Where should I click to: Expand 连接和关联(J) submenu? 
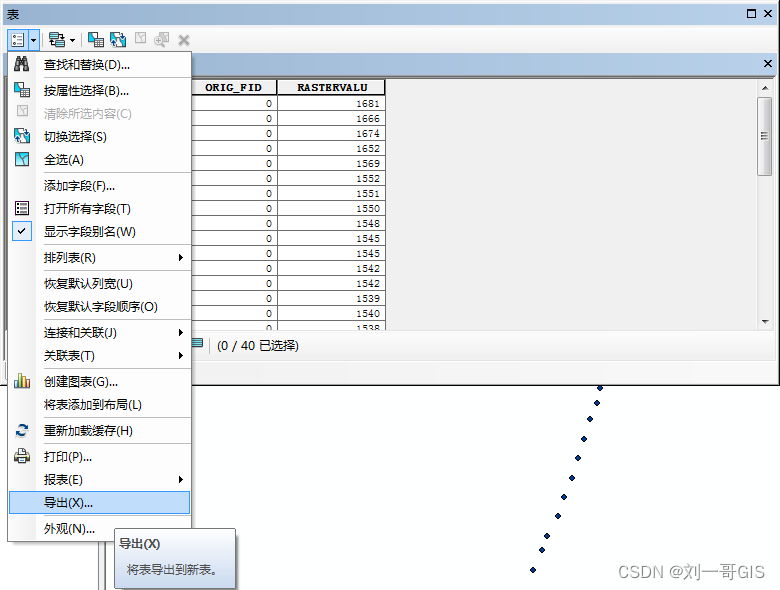point(99,332)
